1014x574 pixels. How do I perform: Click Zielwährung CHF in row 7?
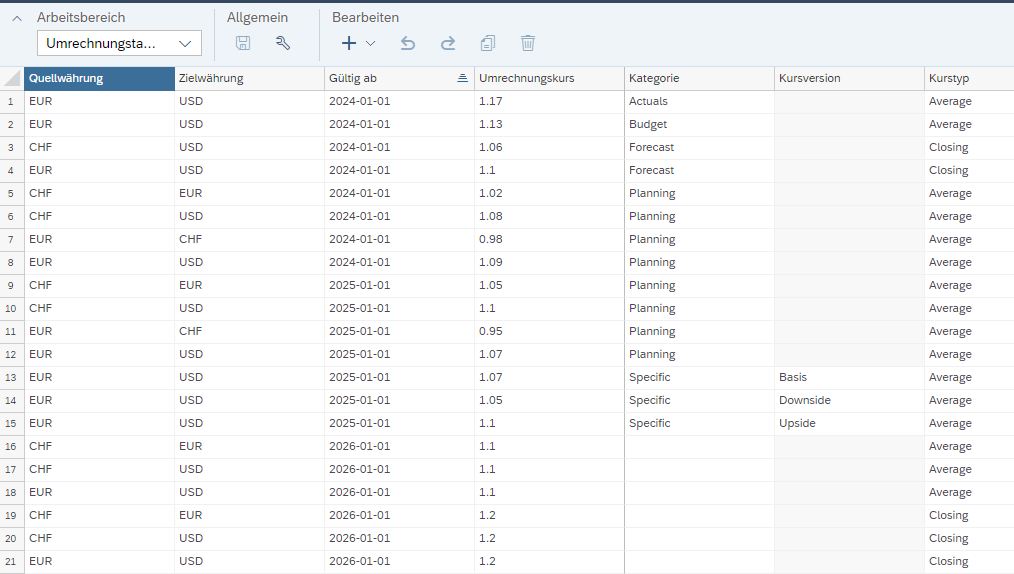(x=250, y=239)
